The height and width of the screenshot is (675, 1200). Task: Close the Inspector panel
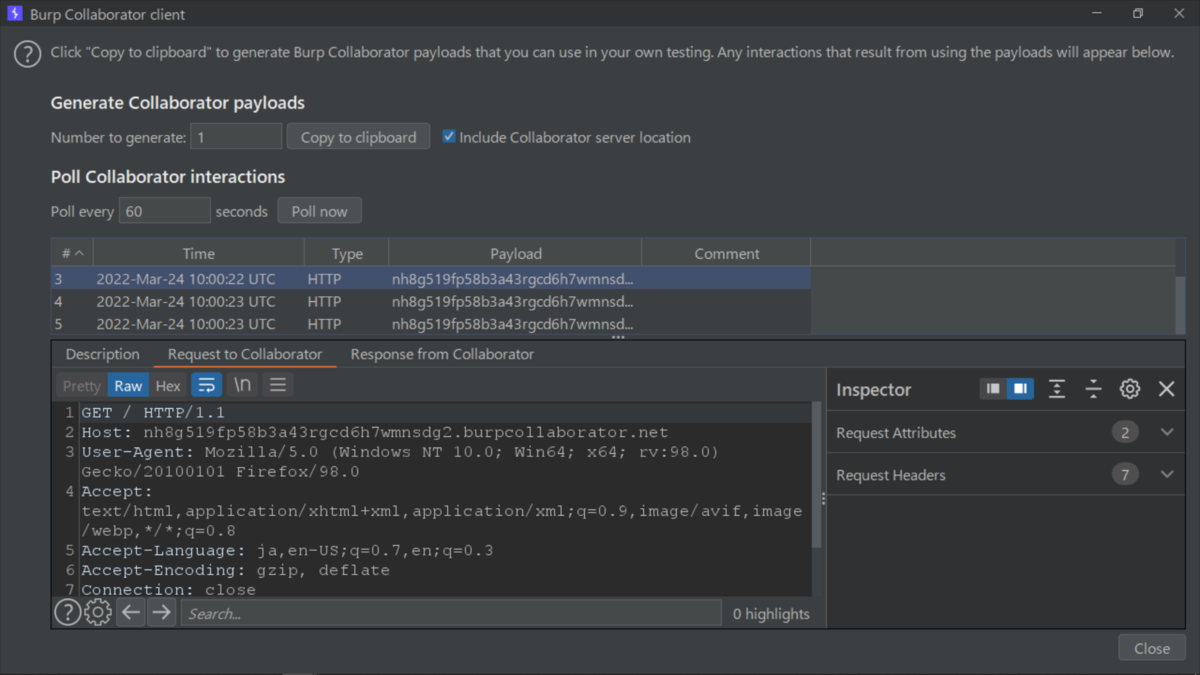click(x=1166, y=389)
